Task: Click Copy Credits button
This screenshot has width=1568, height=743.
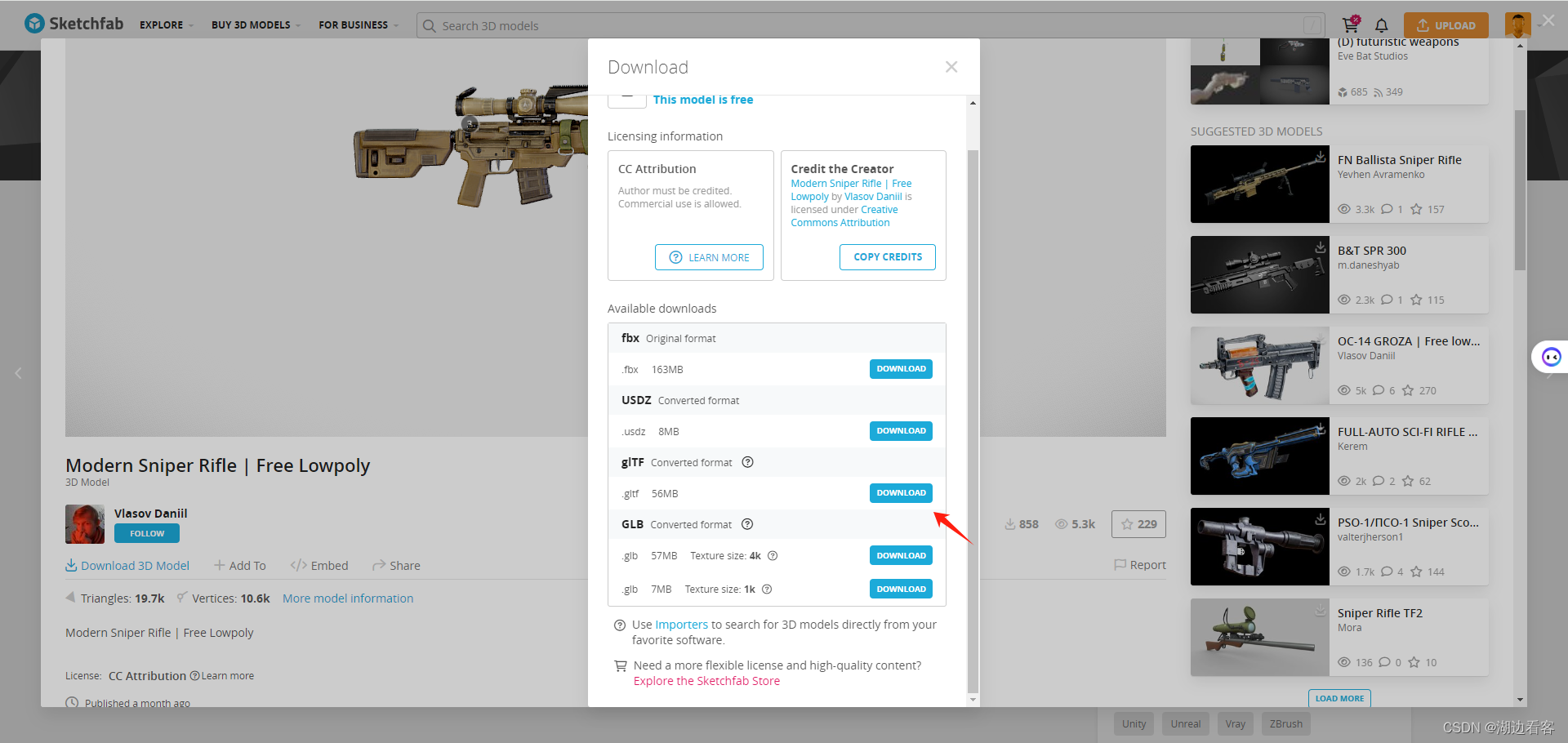Action: (x=888, y=257)
